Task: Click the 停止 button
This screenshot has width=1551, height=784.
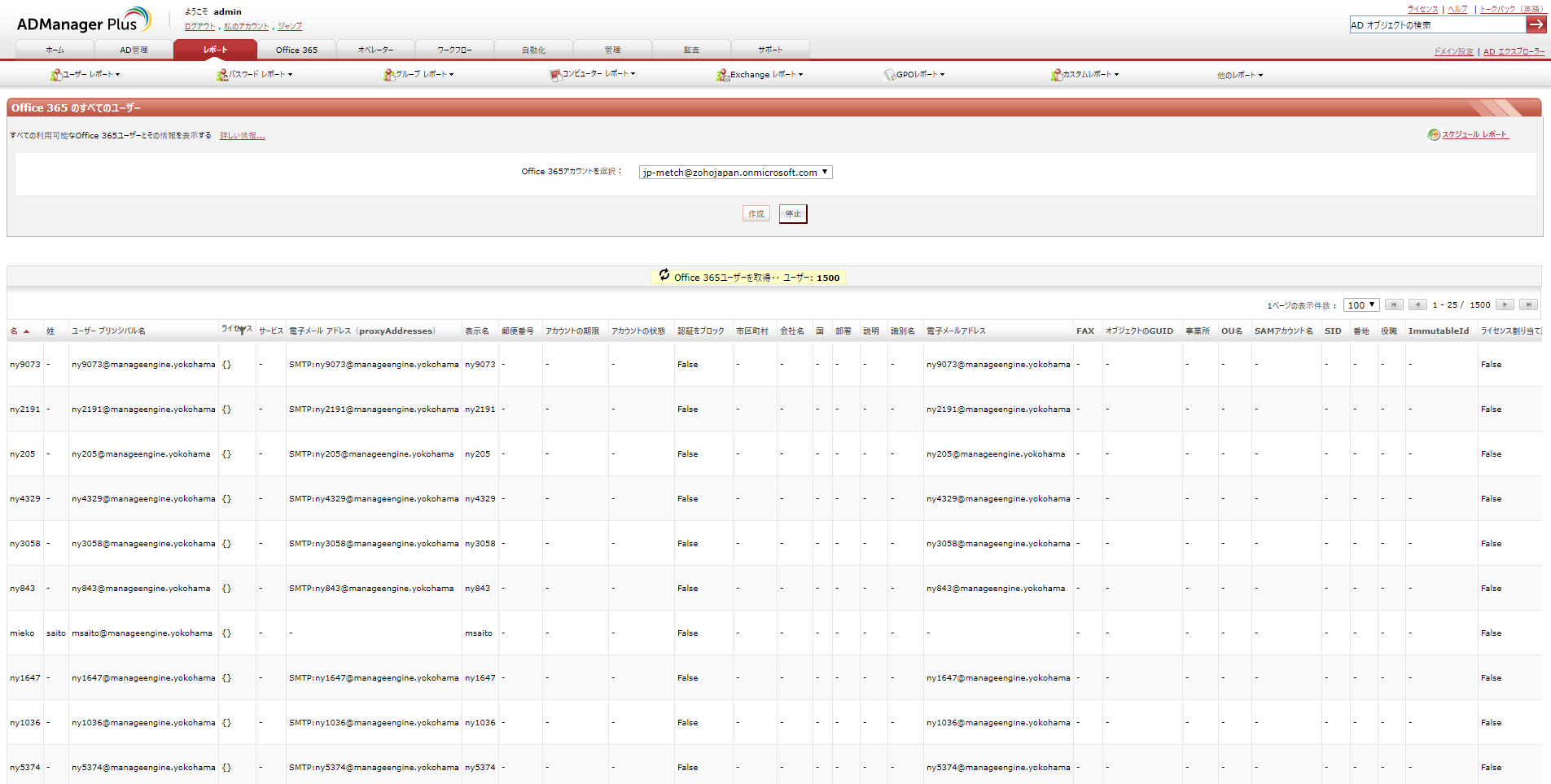Action: click(793, 214)
